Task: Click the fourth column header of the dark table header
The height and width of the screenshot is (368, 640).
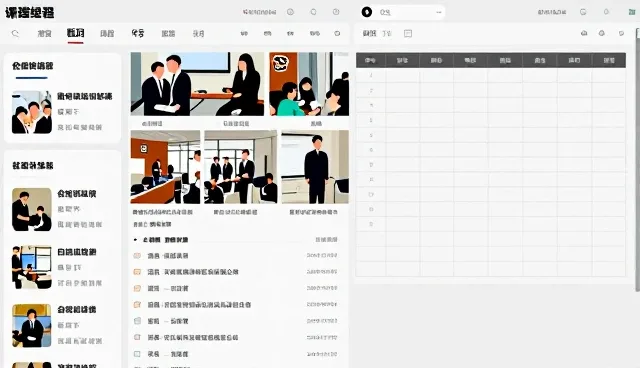Action: 470,60
